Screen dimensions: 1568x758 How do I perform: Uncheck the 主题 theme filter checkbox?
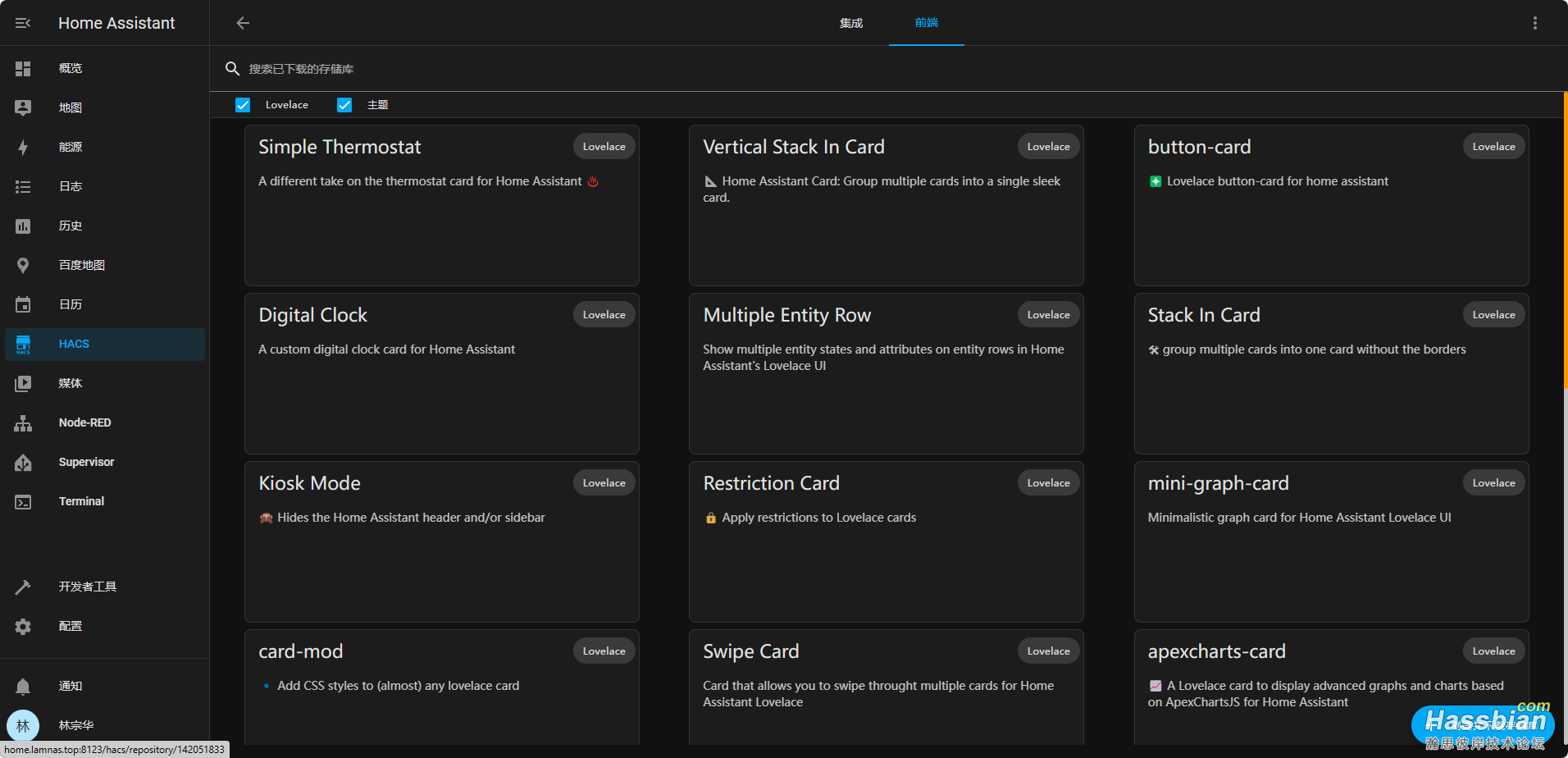tap(344, 105)
